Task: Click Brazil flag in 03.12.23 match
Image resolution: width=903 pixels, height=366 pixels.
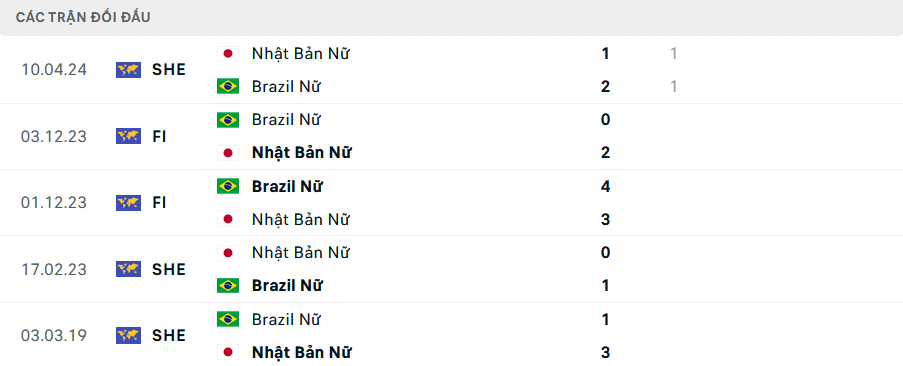Action: [x=228, y=120]
